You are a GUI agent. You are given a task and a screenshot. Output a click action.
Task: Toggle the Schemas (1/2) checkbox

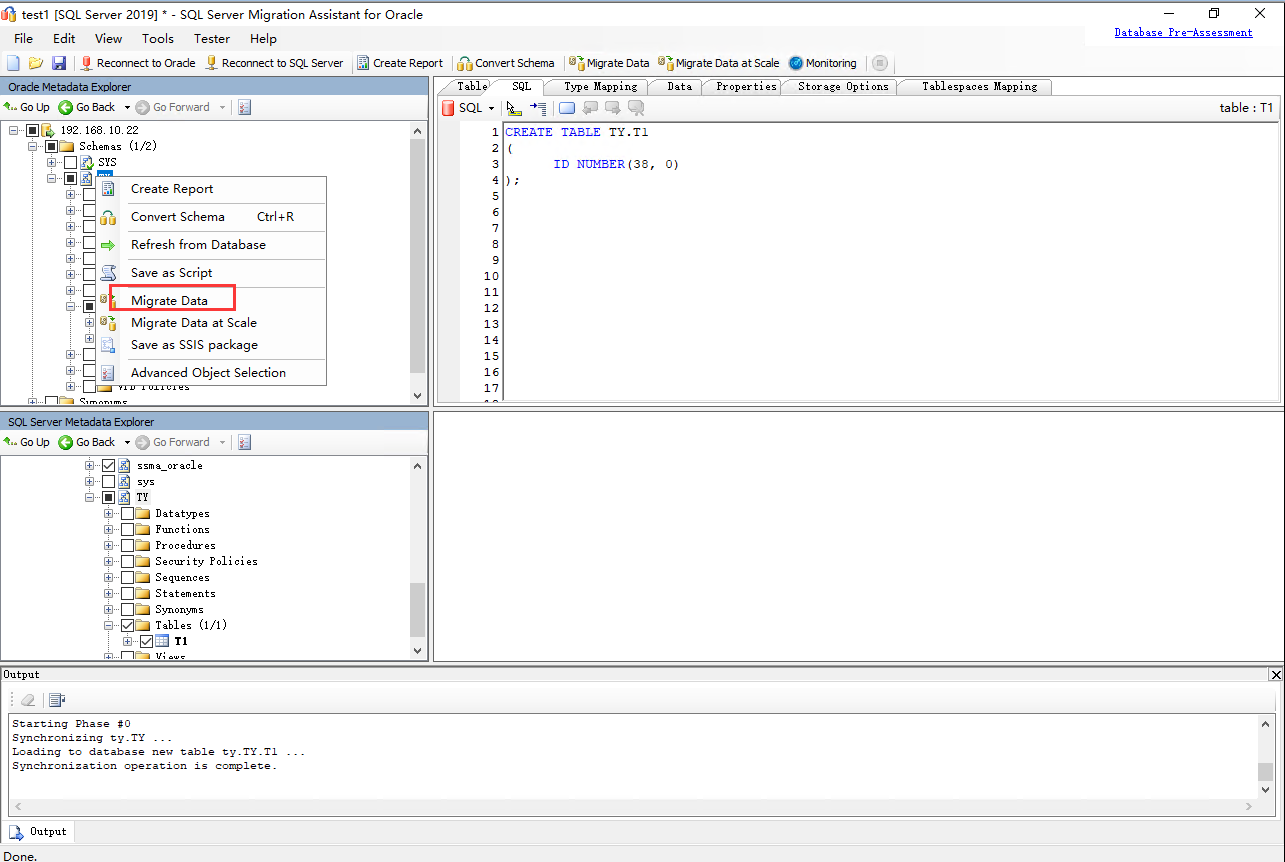(x=52, y=146)
